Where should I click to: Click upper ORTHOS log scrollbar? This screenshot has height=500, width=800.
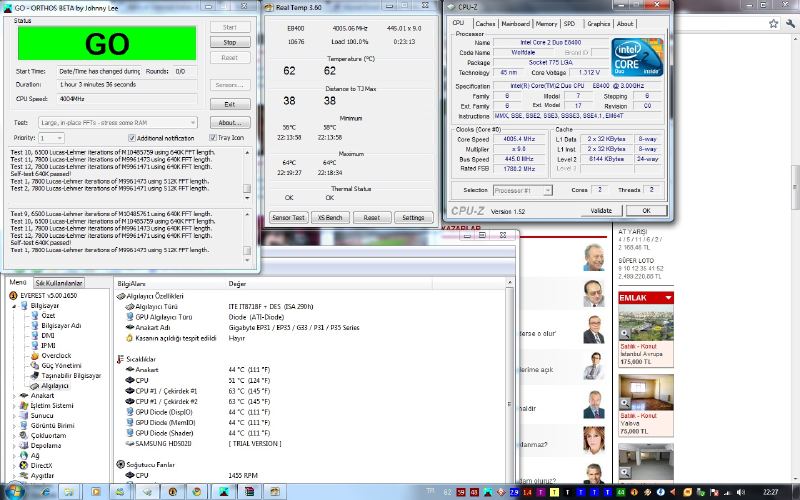[x=247, y=174]
